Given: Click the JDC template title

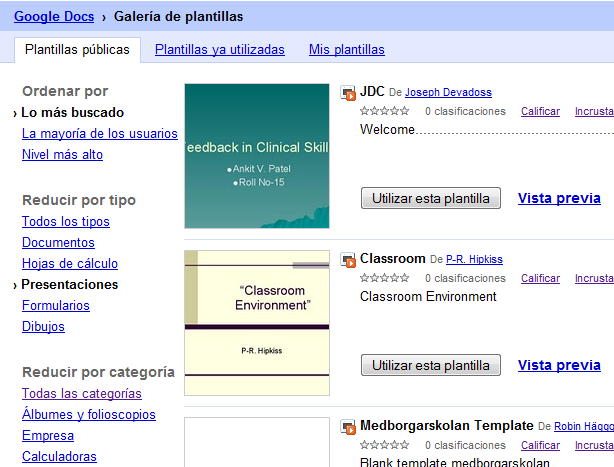Looking at the screenshot, I should tap(372, 92).
